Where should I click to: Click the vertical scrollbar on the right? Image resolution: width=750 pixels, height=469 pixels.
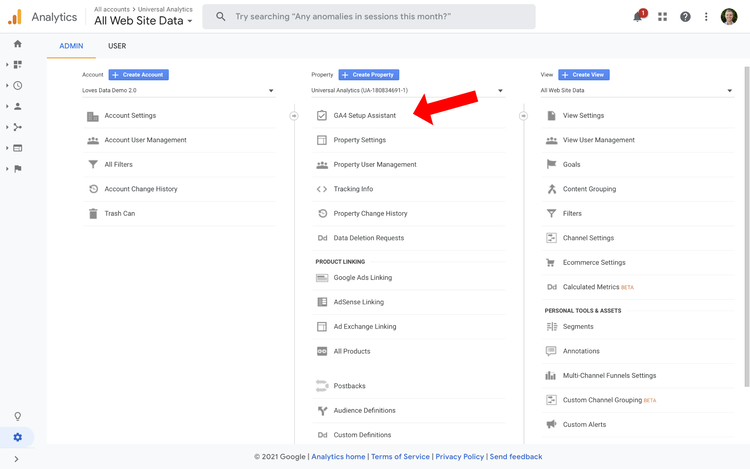click(x=747, y=227)
